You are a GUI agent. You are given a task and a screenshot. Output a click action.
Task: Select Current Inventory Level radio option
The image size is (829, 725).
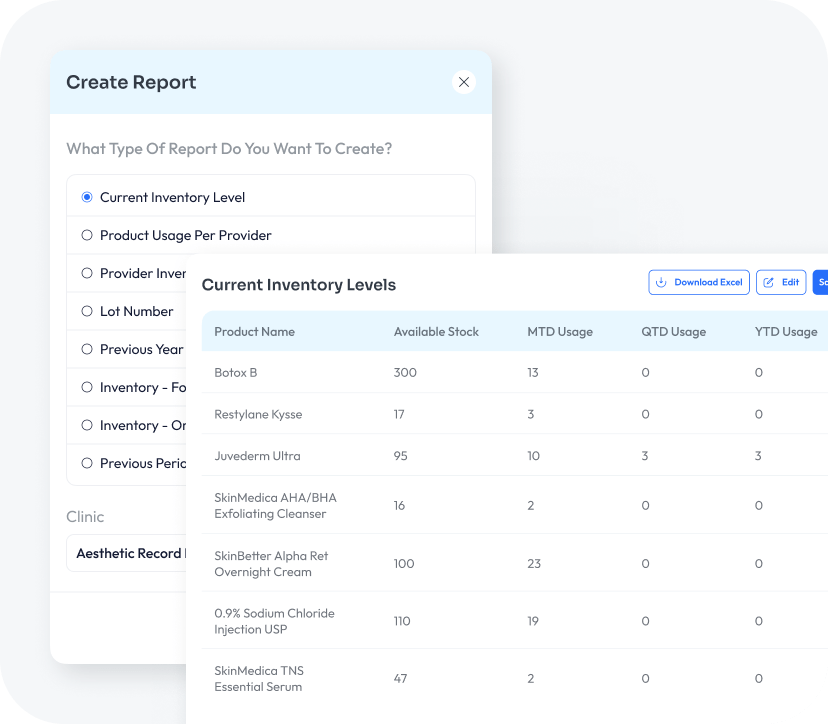tap(87, 197)
